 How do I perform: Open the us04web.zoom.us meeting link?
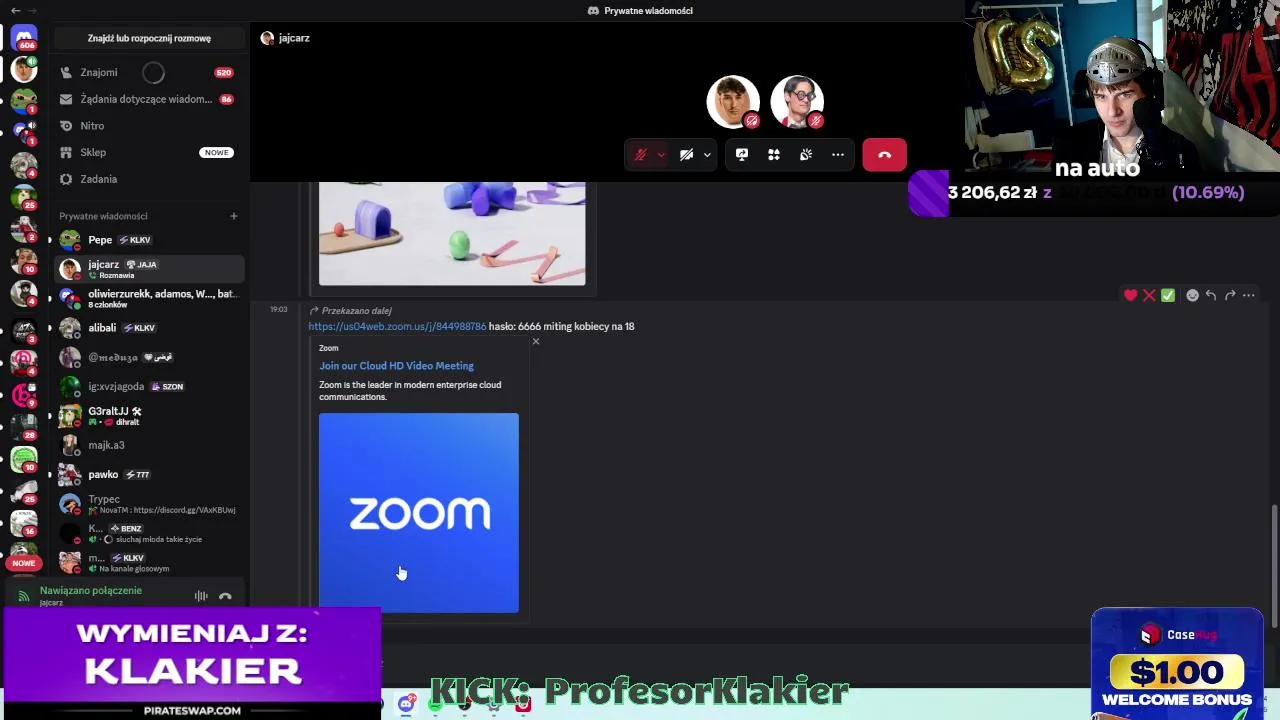point(397,326)
